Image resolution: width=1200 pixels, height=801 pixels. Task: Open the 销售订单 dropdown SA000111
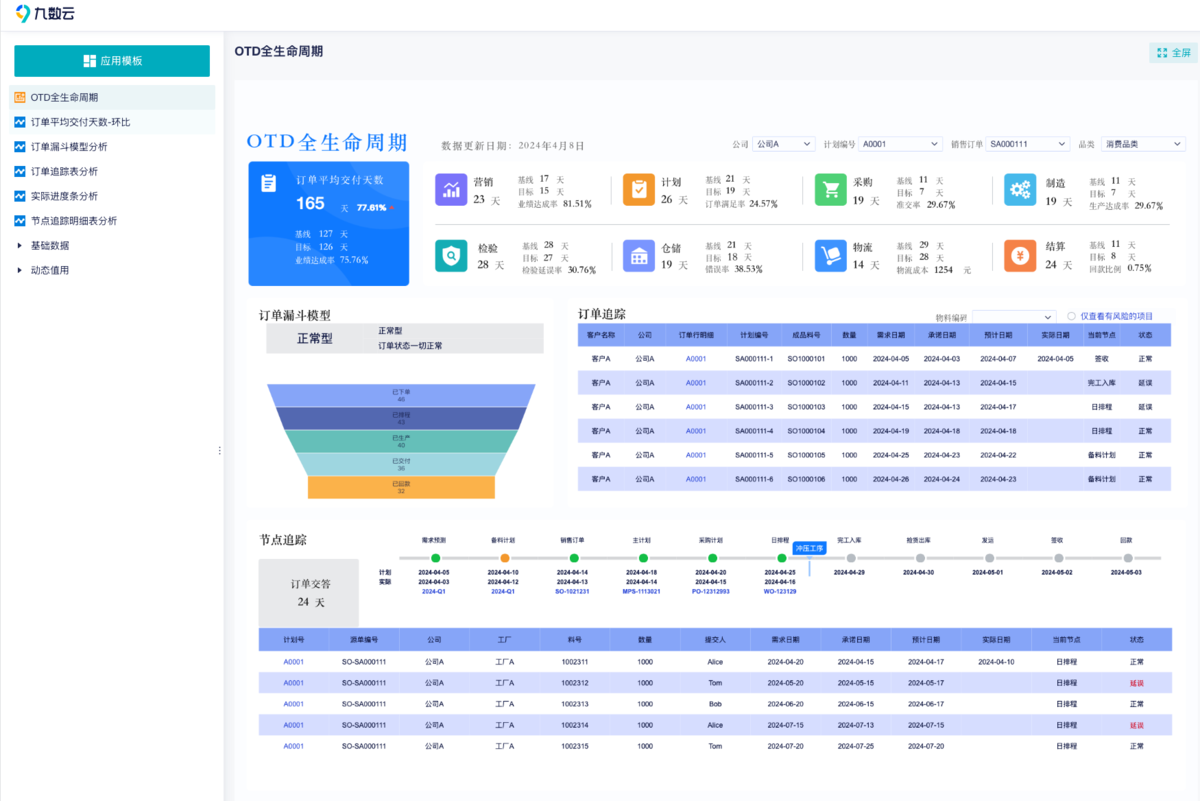tap(1028, 144)
